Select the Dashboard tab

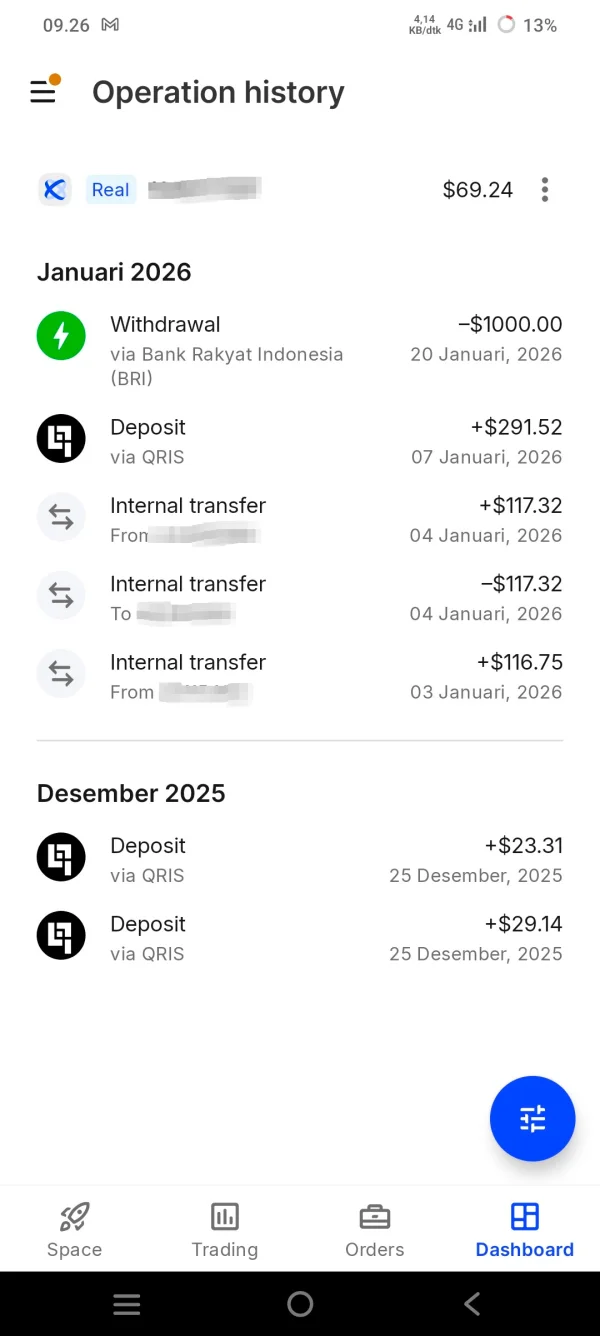click(524, 1229)
